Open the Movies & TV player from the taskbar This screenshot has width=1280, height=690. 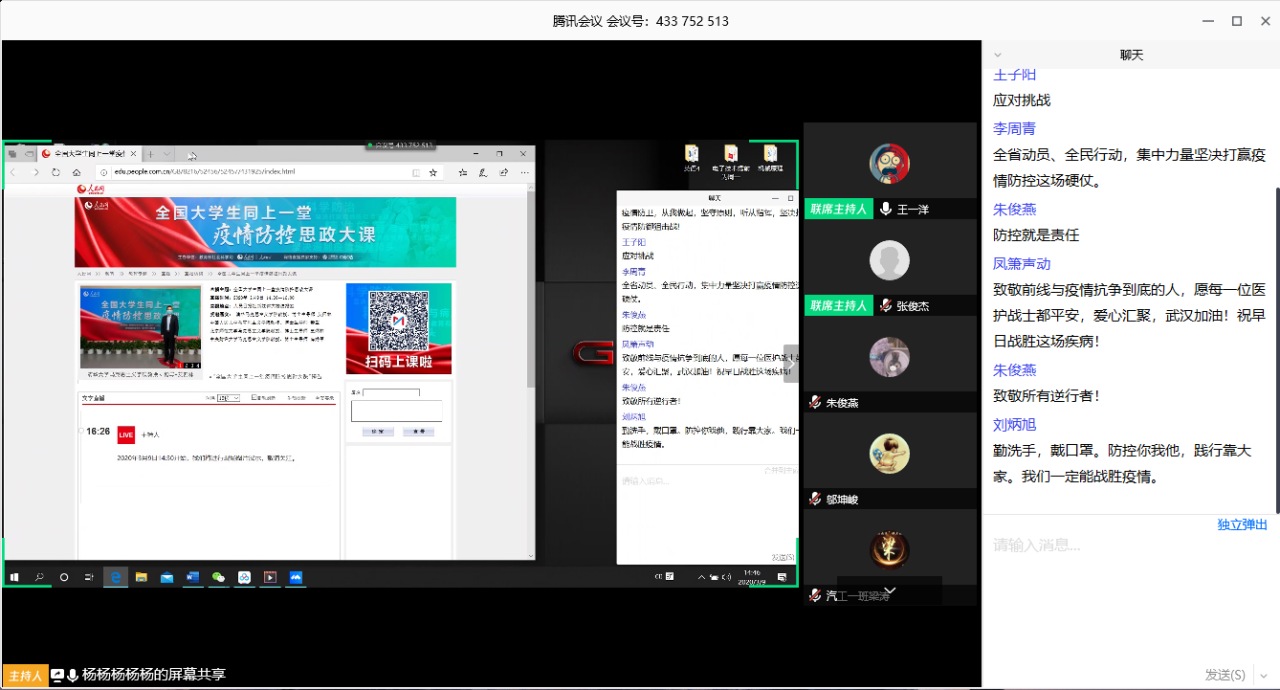[x=270, y=577]
